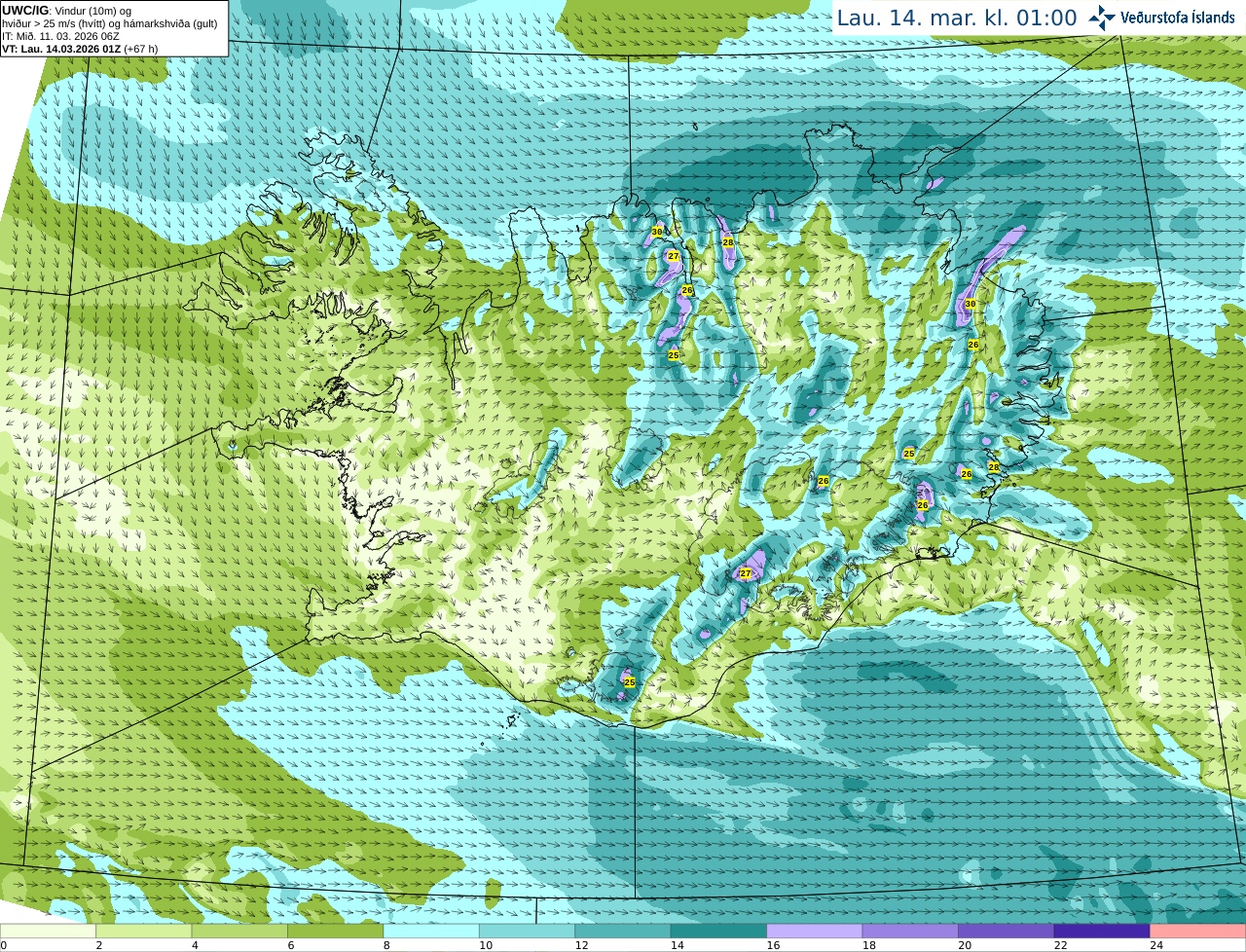
Task: Pick the 6–8 m/s olive green legend swatch
Action: point(335,931)
